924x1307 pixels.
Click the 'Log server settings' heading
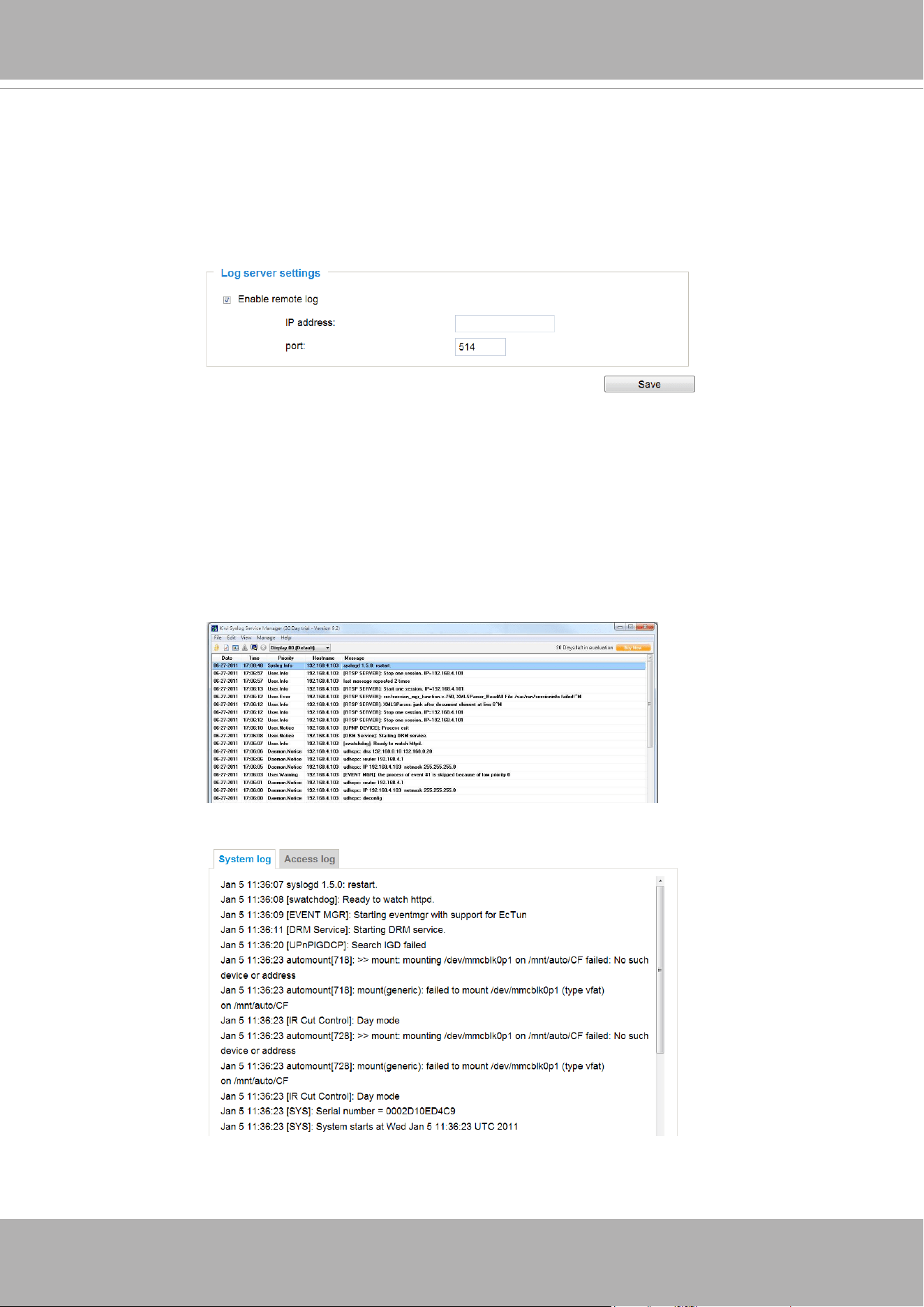click(270, 273)
